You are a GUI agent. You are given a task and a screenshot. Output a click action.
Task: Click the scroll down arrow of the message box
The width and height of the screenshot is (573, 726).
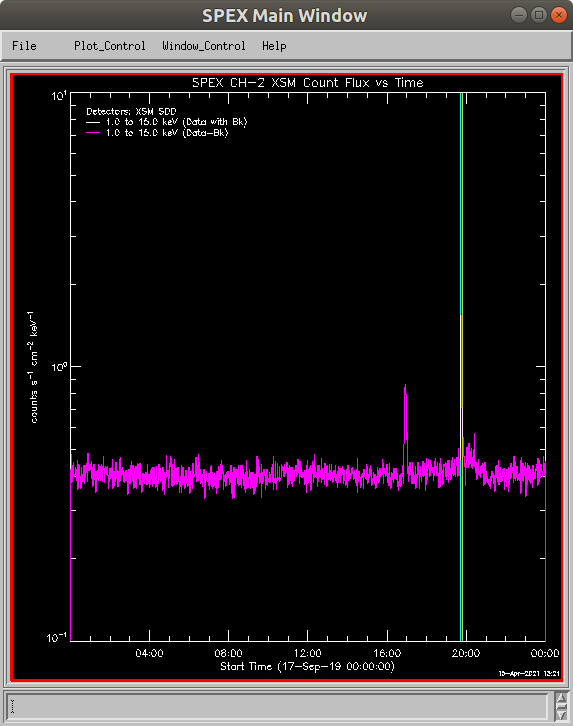pos(561,714)
